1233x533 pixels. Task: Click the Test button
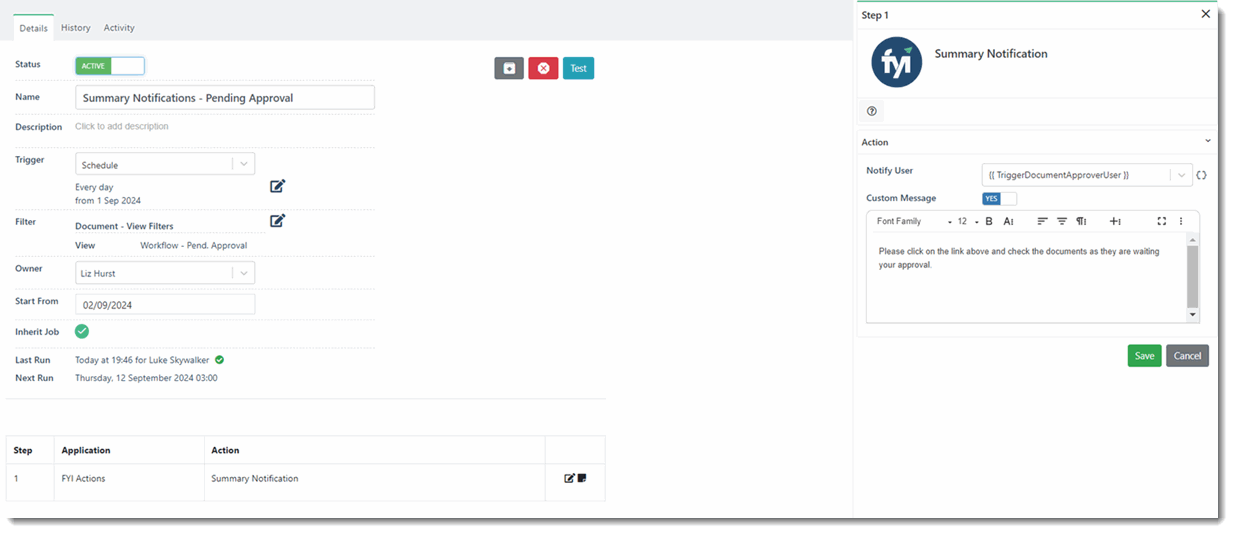578,68
